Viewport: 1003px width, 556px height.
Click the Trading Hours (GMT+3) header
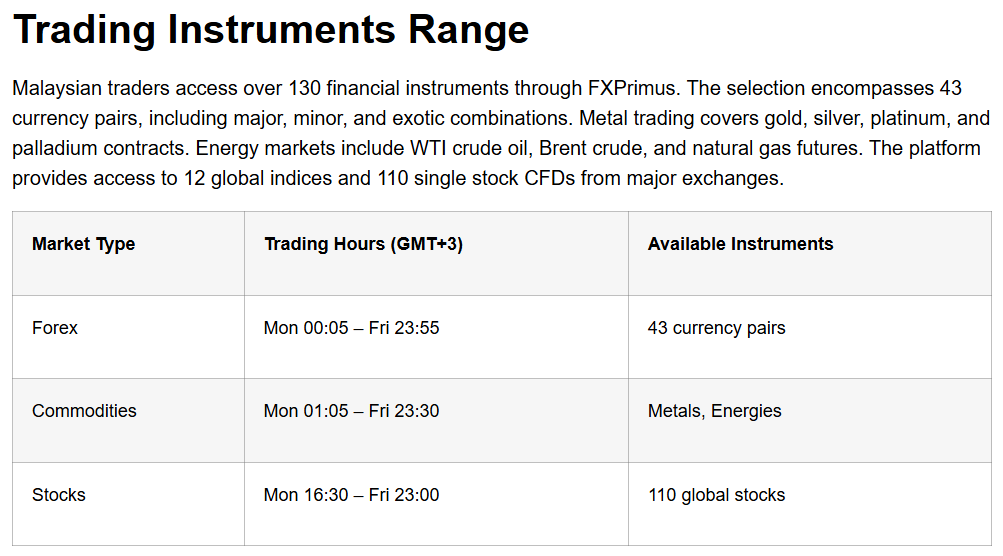363,244
